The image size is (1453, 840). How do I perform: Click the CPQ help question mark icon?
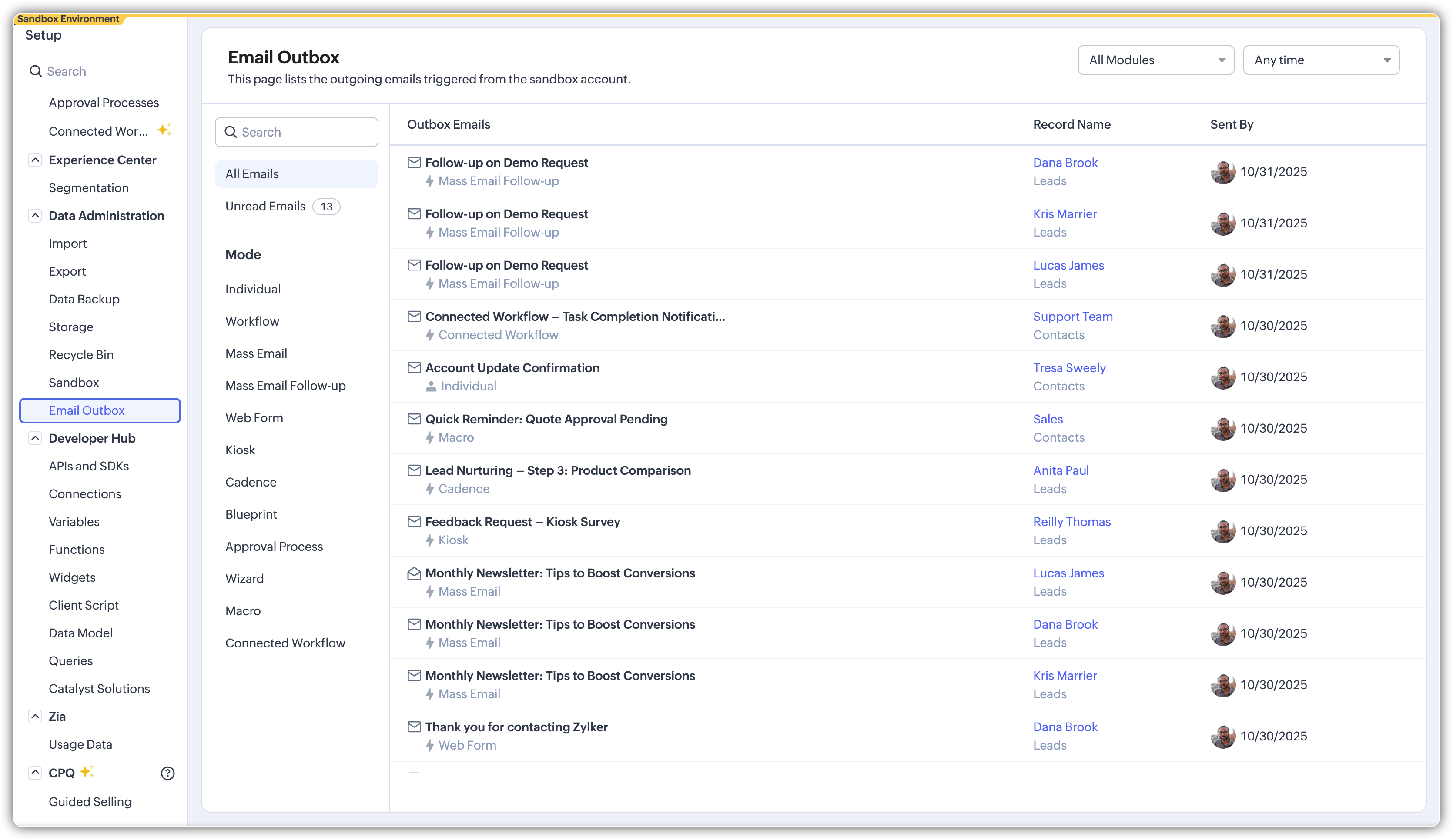pyautogui.click(x=167, y=773)
